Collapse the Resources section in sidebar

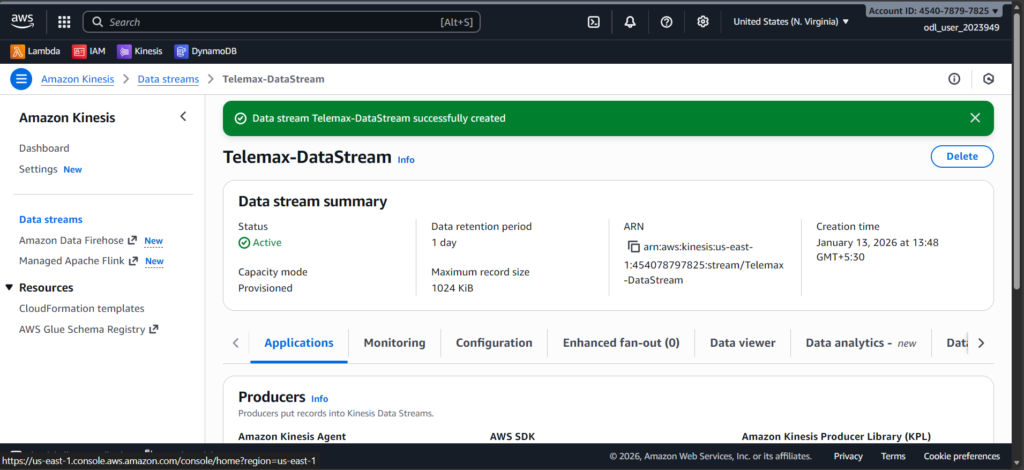(x=10, y=288)
